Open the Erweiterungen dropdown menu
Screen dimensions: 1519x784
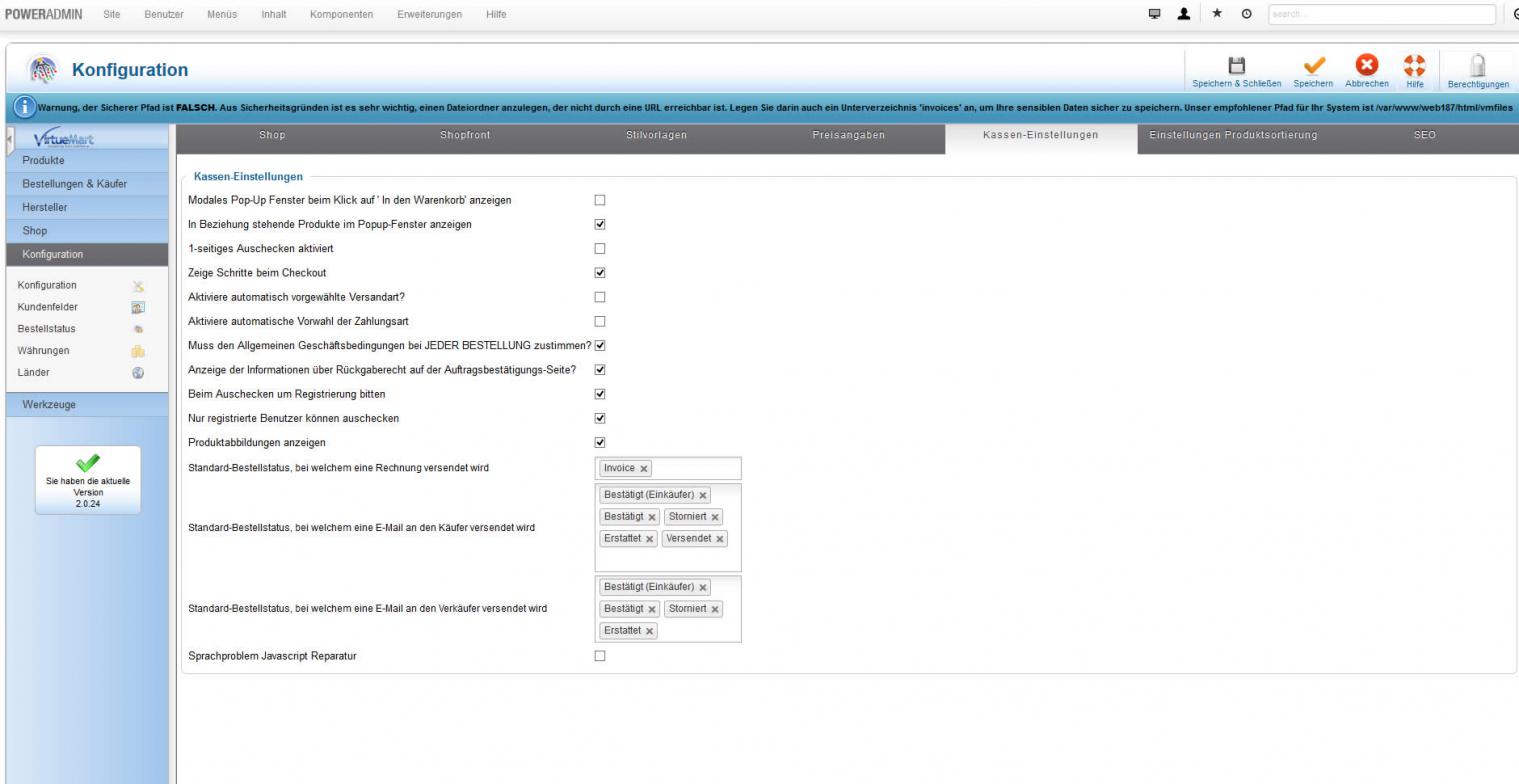point(429,14)
